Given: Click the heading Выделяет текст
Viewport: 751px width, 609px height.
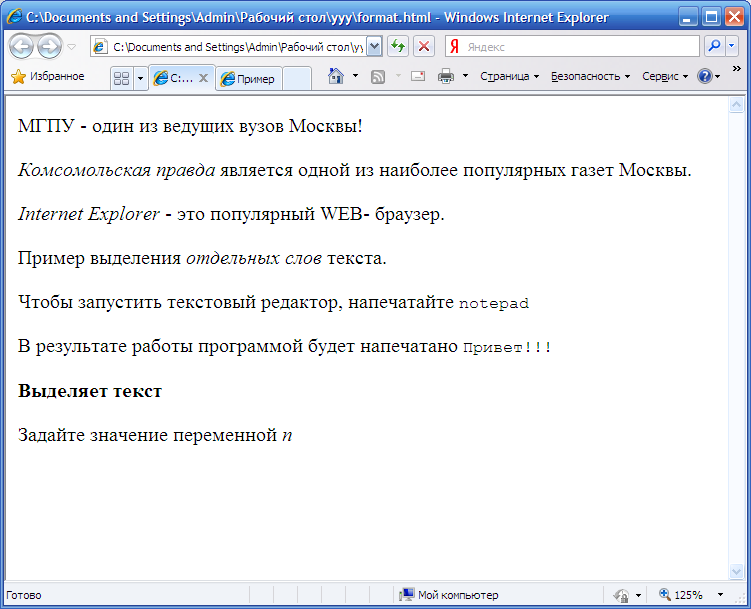Looking at the screenshot, I should (90, 391).
